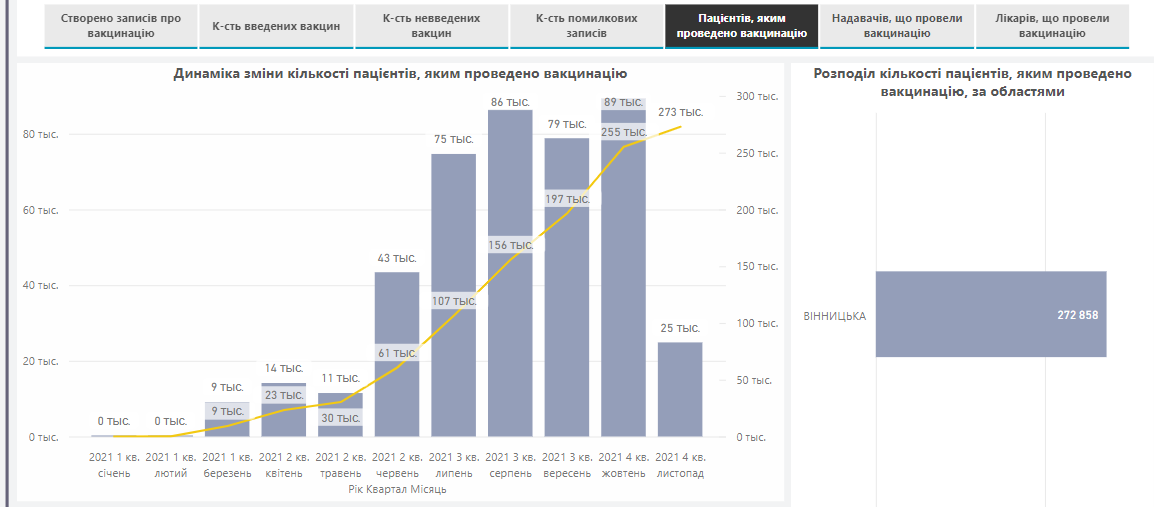
Task: Click active 'Пацієнтів, яким проведено вакцинацію' tab
Action: [741, 26]
